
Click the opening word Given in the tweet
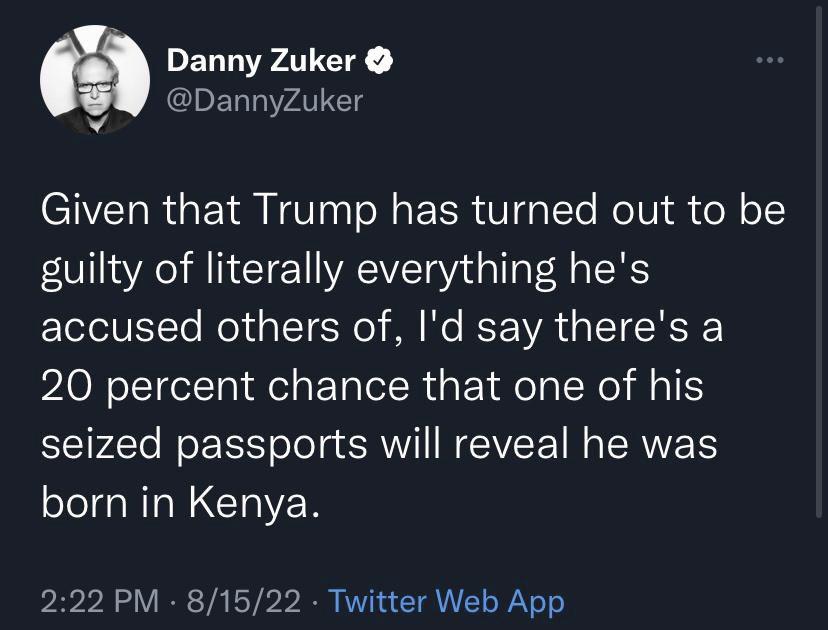pos(95,209)
